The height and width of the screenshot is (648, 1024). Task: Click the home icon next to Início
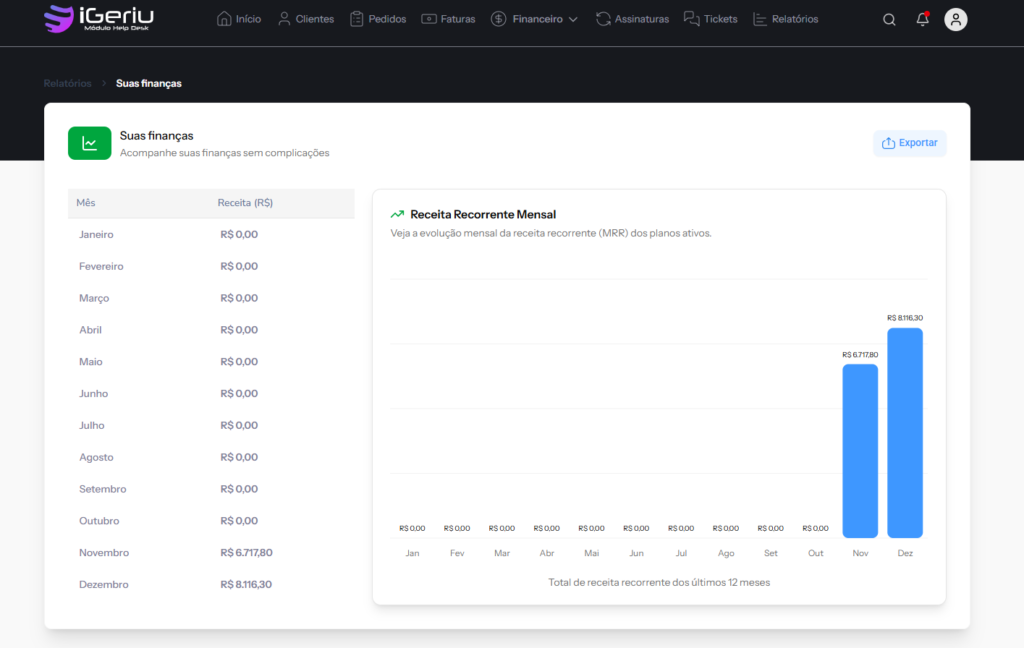pos(224,19)
